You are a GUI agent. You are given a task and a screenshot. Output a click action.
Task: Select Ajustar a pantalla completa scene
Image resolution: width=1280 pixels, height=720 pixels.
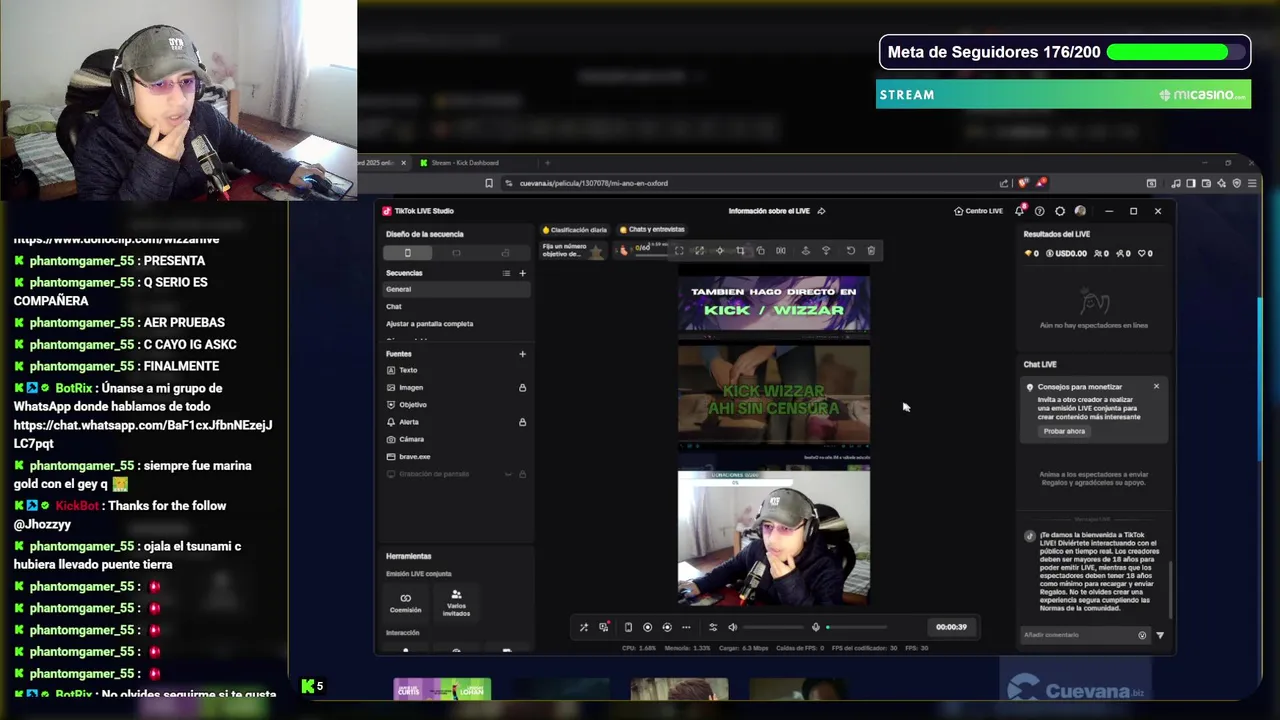(456, 324)
